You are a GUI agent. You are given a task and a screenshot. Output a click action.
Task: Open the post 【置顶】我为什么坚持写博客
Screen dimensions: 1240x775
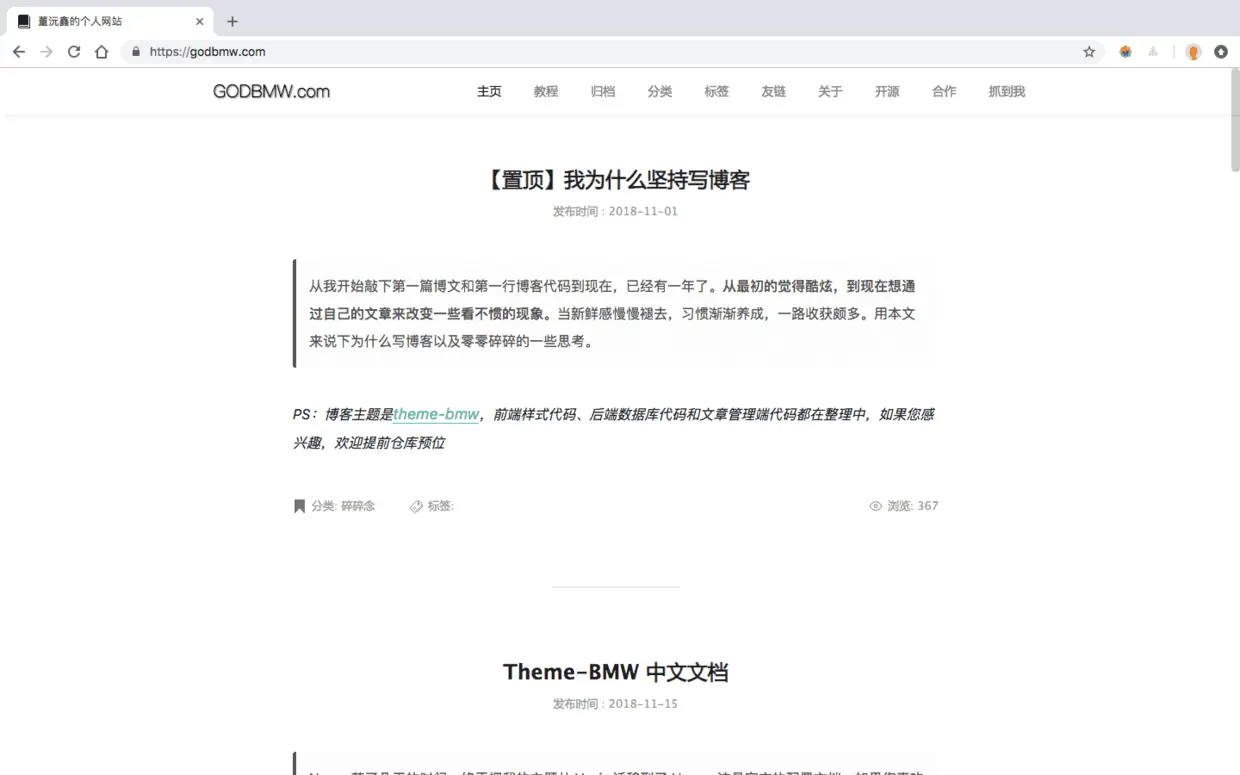click(616, 180)
